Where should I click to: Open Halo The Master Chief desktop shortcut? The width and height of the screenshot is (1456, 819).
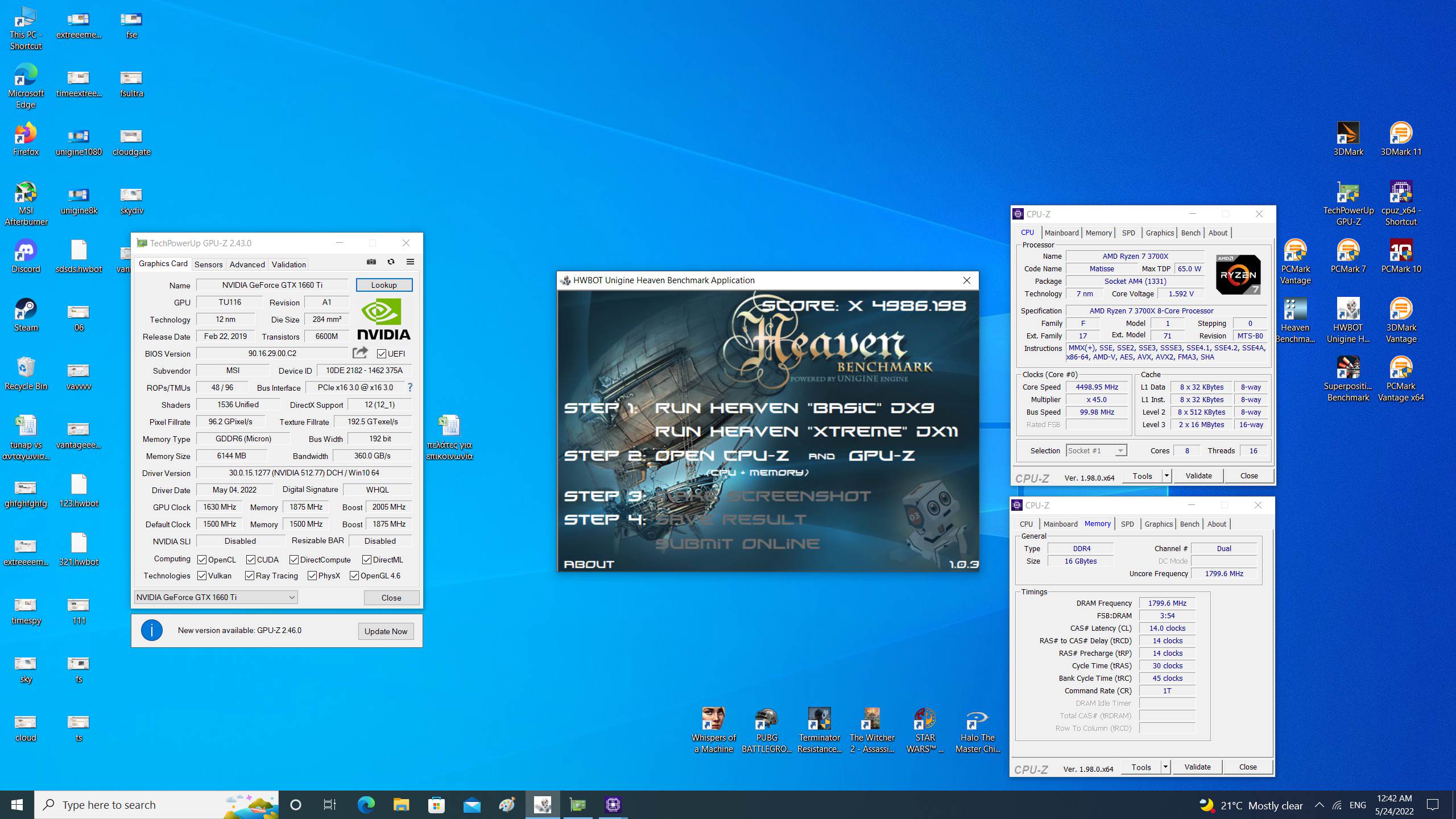978,731
